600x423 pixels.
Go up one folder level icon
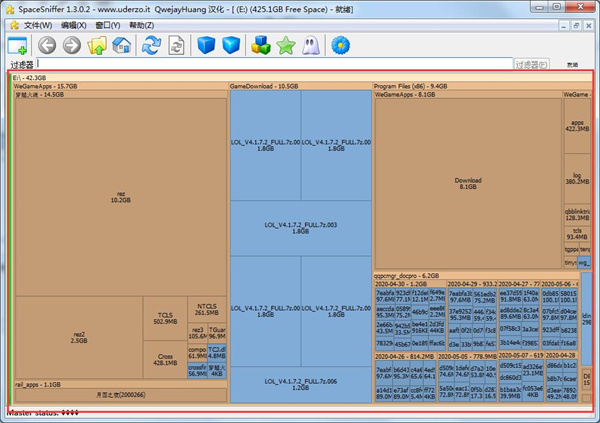pos(98,45)
